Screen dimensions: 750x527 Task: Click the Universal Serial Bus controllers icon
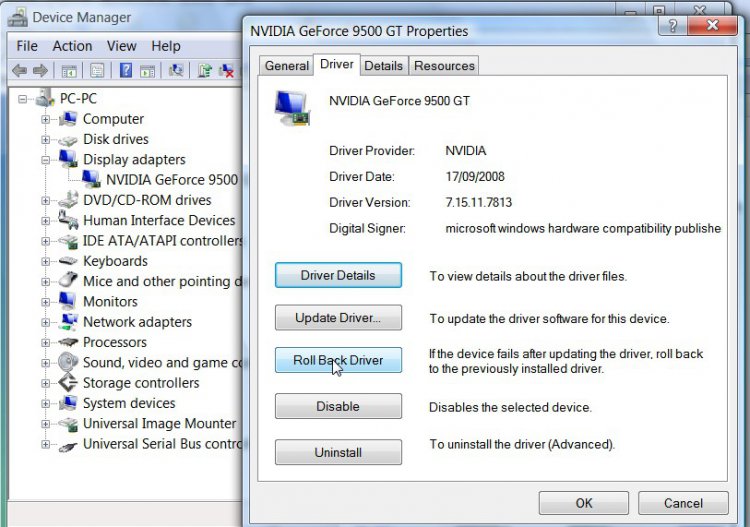[68, 446]
